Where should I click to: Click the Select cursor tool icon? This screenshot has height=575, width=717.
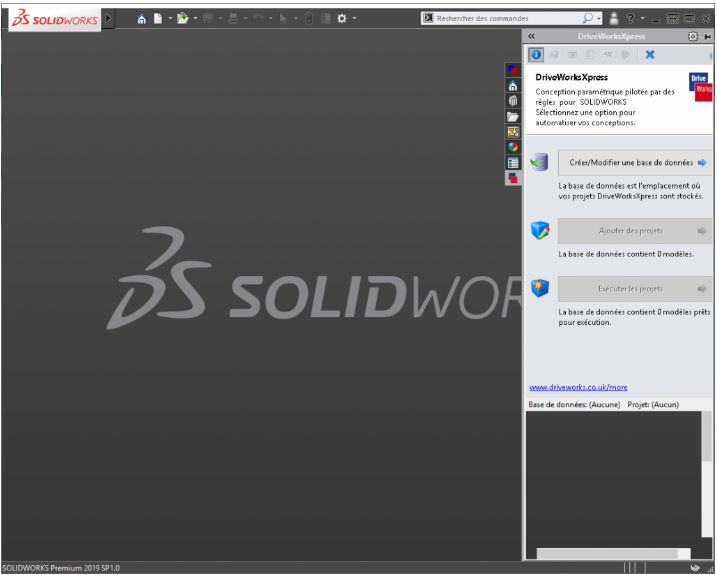(x=283, y=18)
